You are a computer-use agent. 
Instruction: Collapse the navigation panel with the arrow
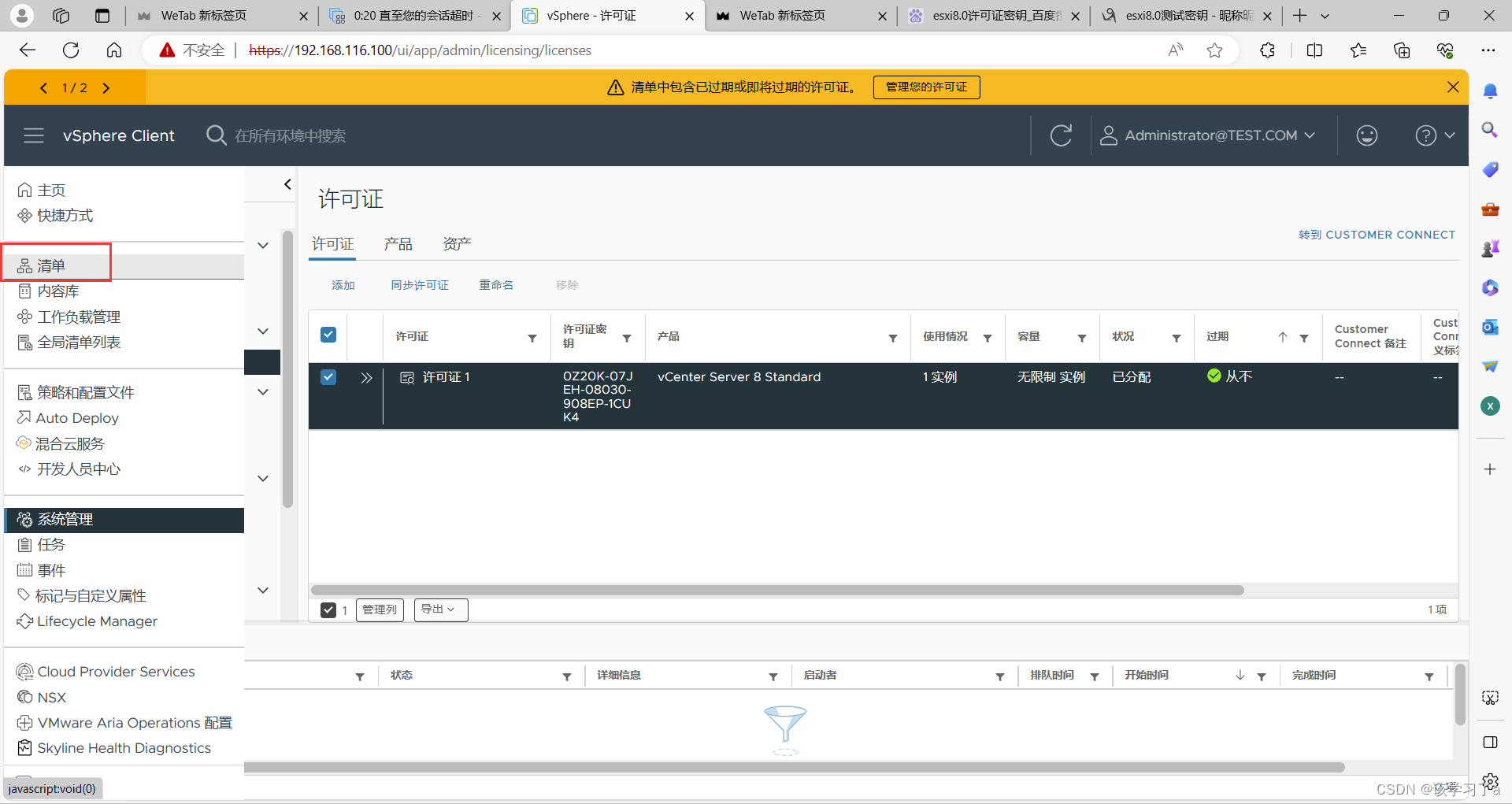pyautogui.click(x=287, y=184)
